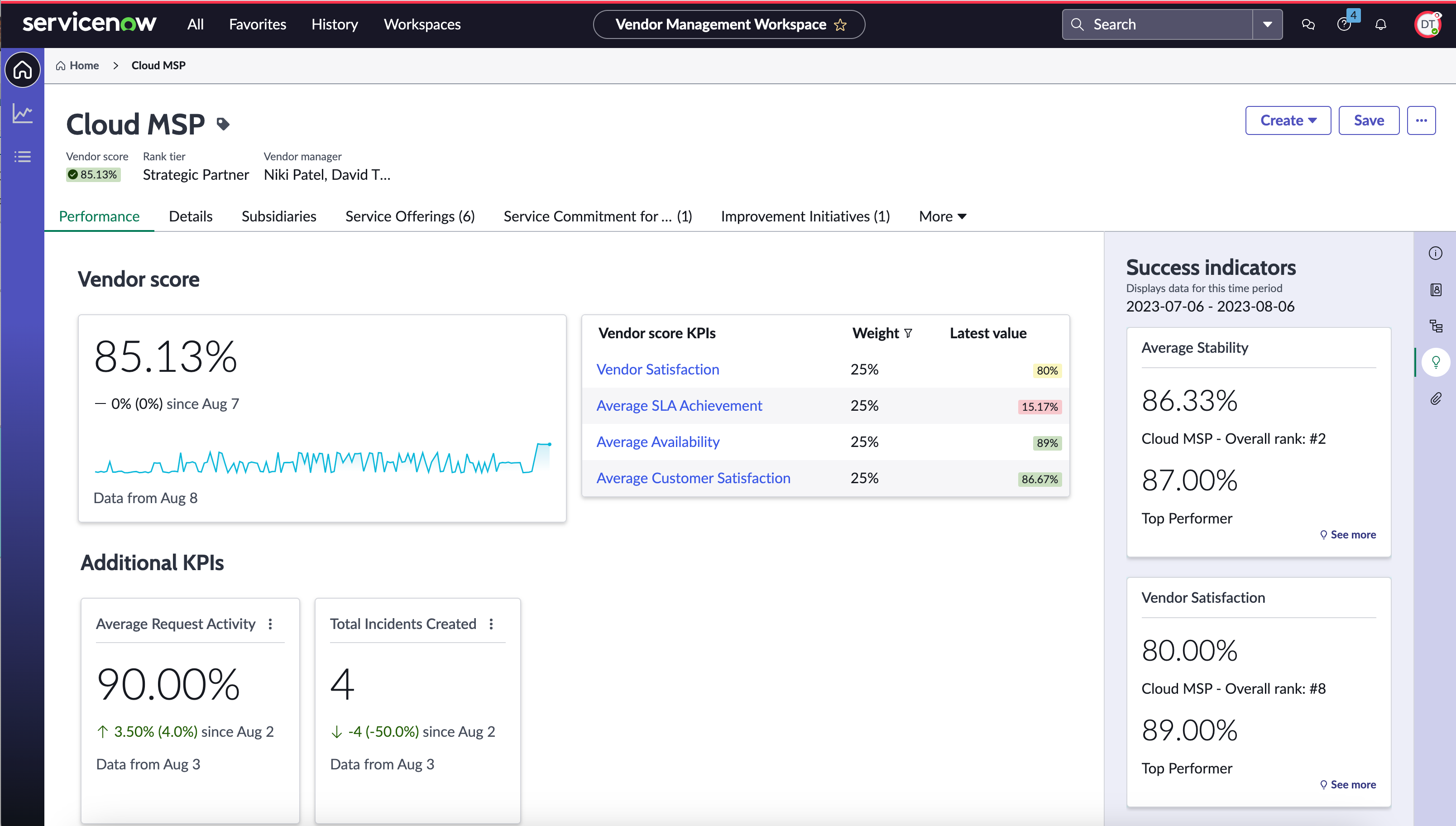
Task: Go to Home breadcrumb link
Action: click(78, 65)
